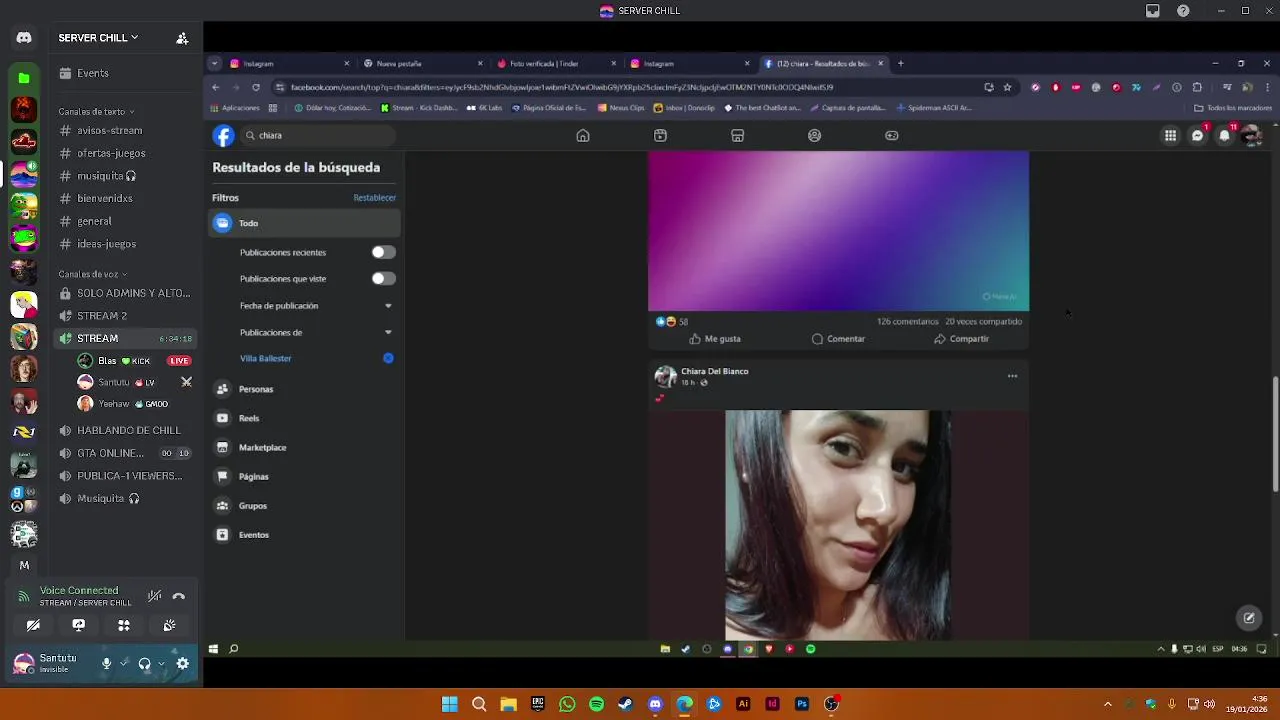Join HABLANDO DE CHILL voice channel
Image resolution: width=1280 pixels, height=720 pixels.
click(125, 430)
